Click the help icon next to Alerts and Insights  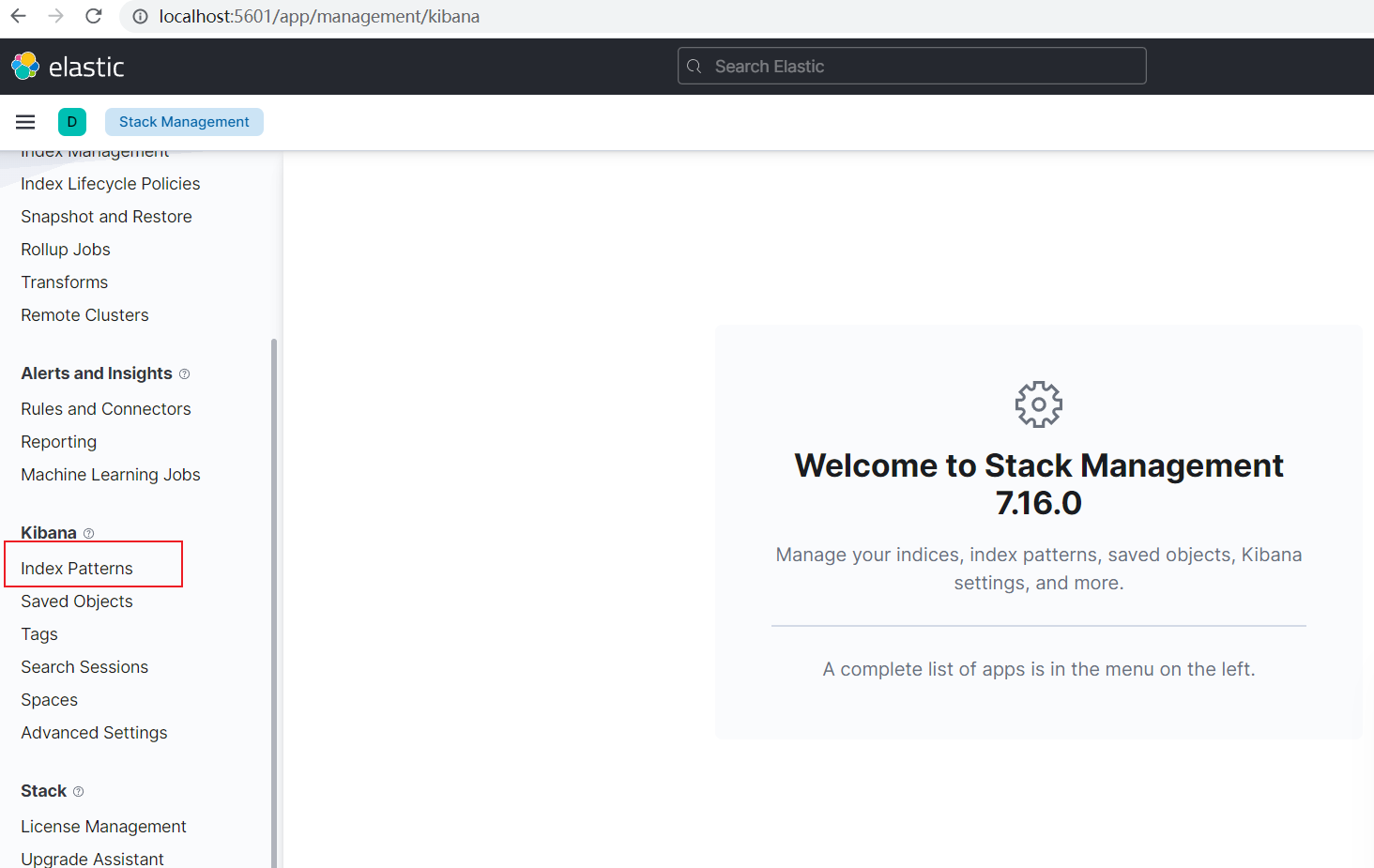184,373
